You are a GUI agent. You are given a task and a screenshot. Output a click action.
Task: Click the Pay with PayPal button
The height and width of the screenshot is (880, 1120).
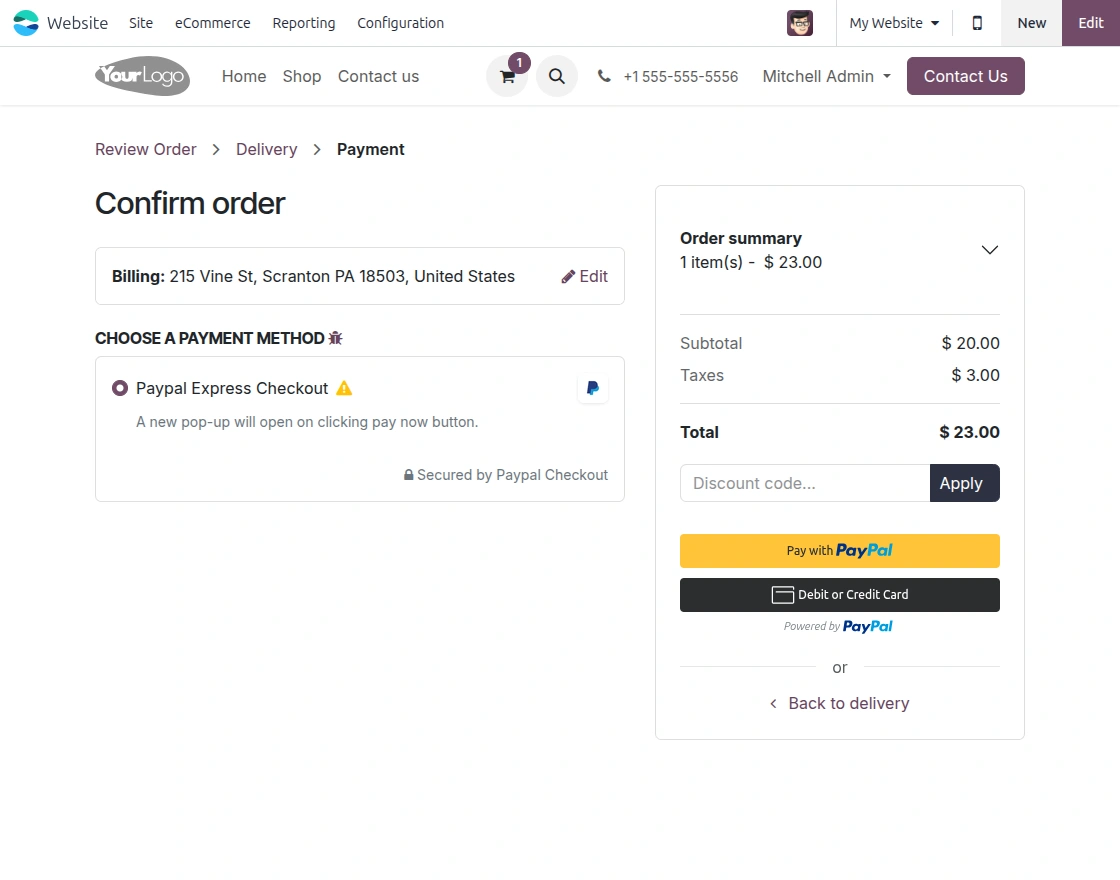[x=839, y=550]
